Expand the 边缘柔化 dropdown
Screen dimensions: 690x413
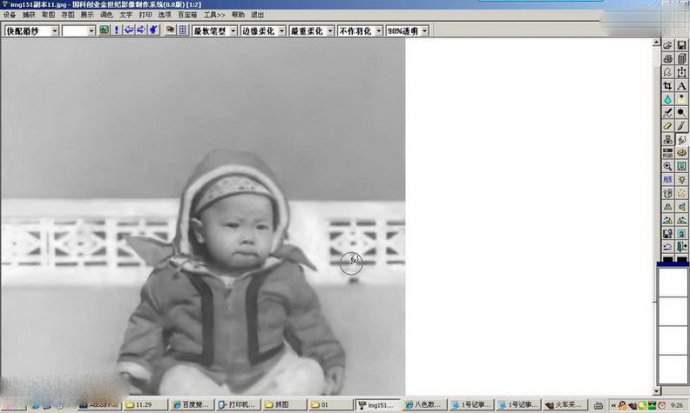tap(282, 31)
